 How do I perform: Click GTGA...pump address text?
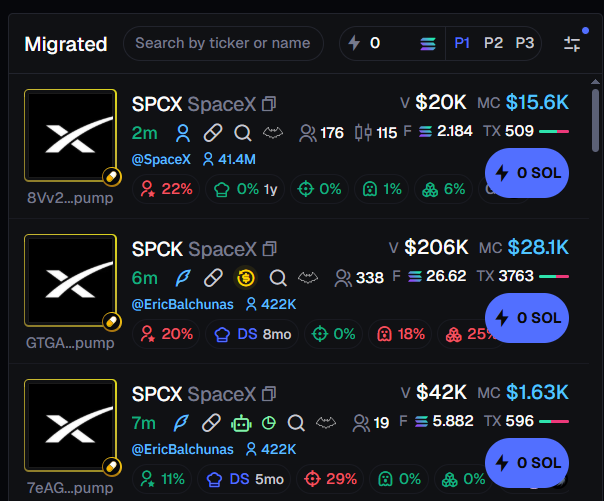(x=70, y=343)
